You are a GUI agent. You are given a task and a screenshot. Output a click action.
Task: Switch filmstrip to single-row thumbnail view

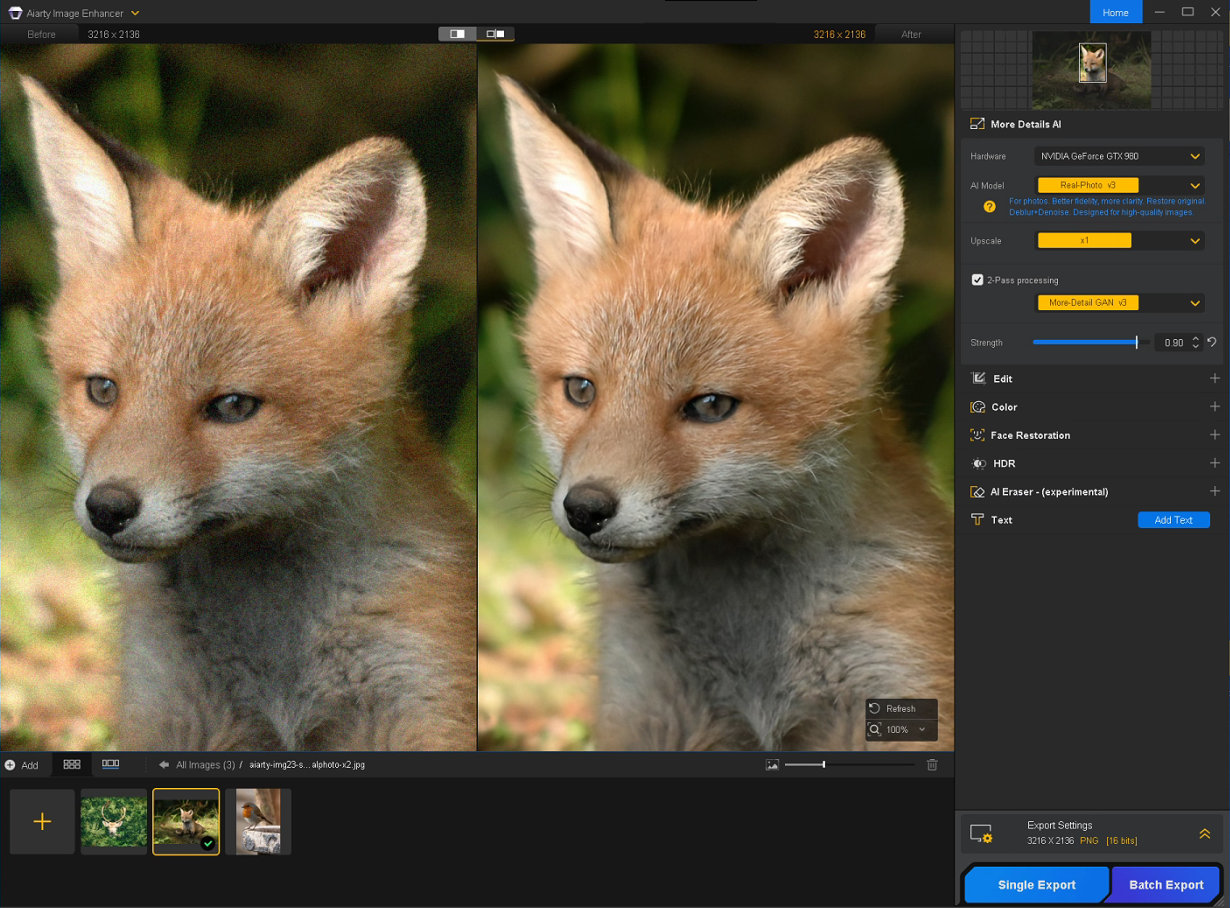point(110,764)
